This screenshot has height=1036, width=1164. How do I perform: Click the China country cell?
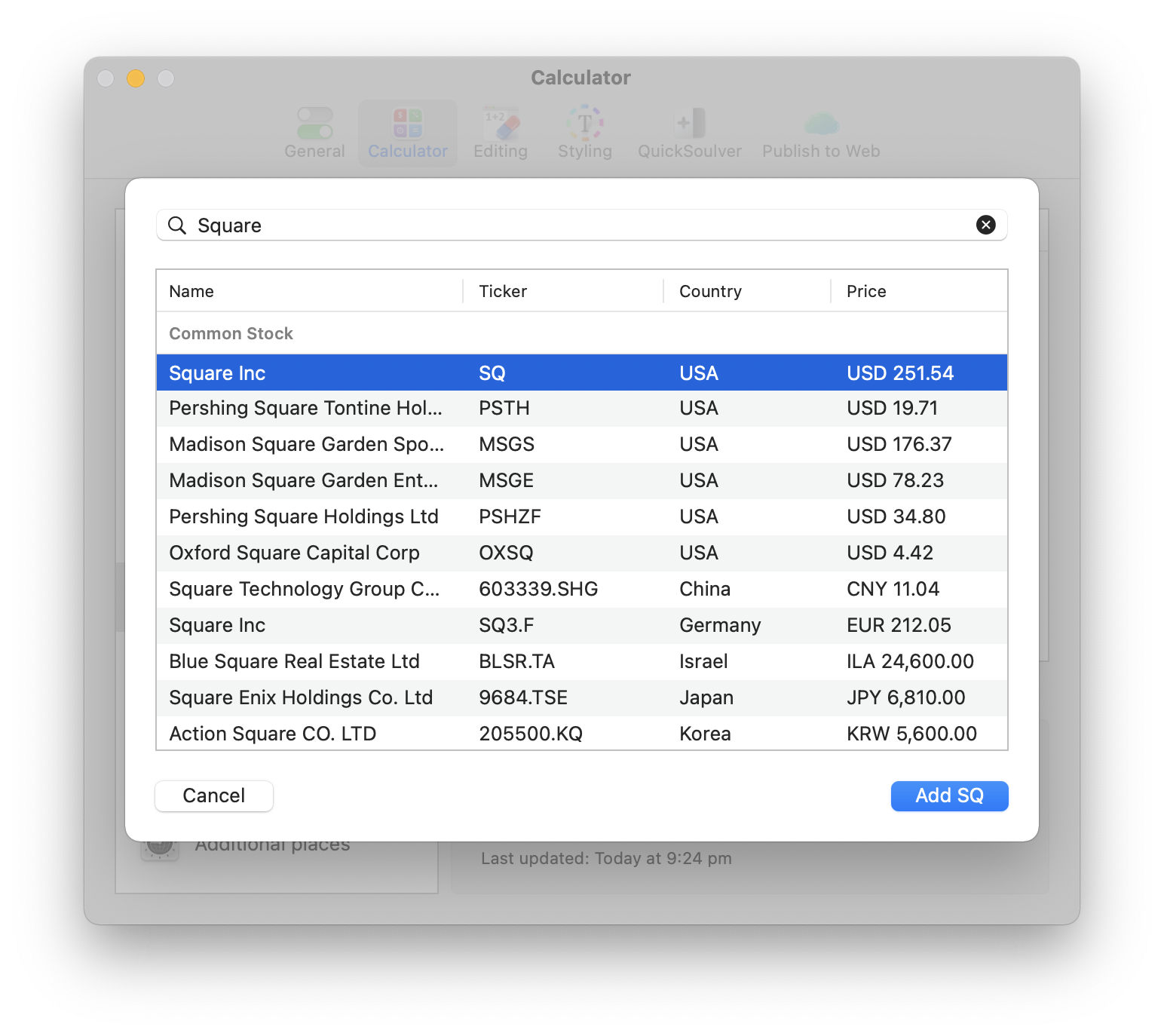point(705,589)
